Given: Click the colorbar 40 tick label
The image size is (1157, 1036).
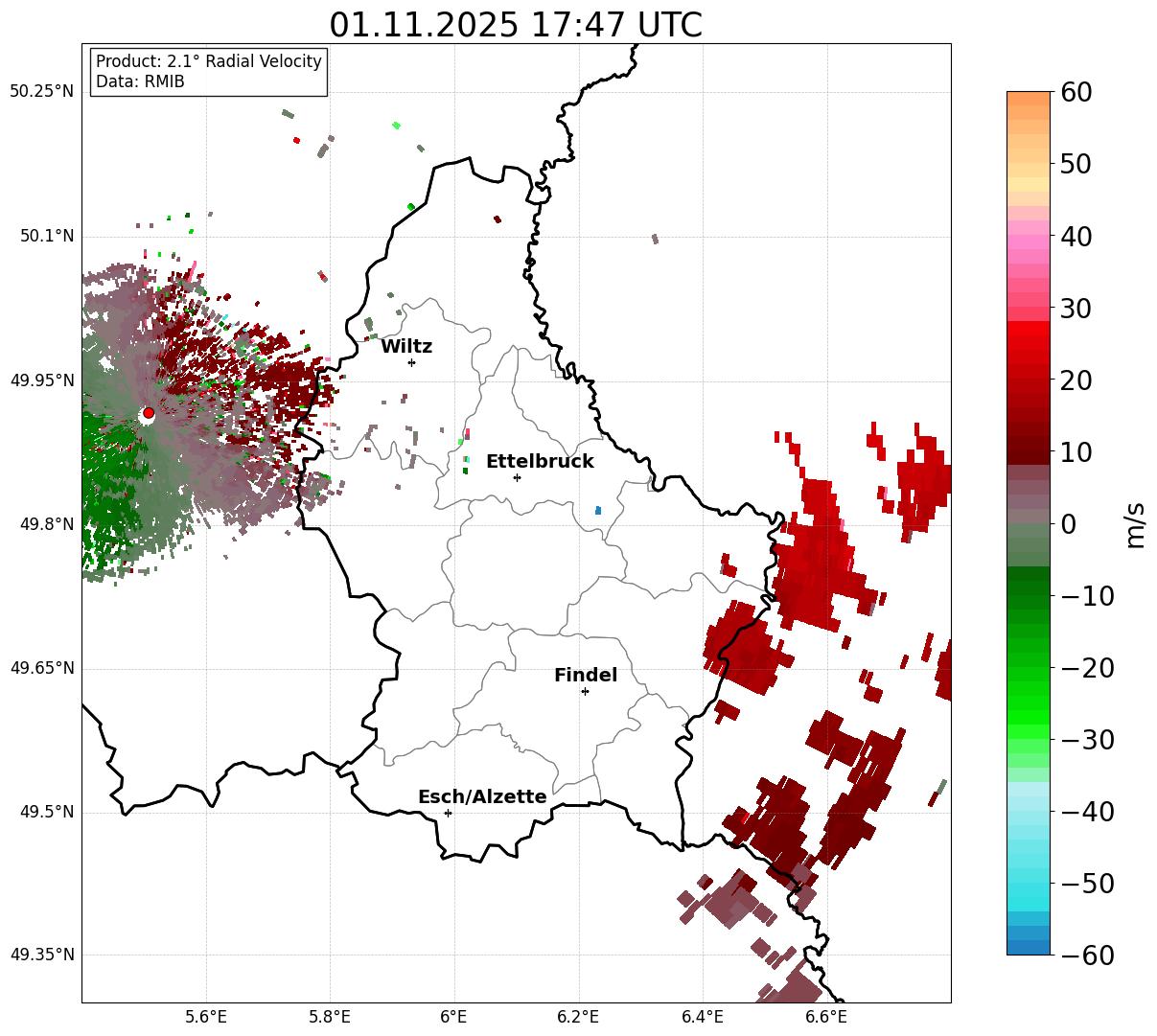Looking at the screenshot, I should coord(1076,236).
